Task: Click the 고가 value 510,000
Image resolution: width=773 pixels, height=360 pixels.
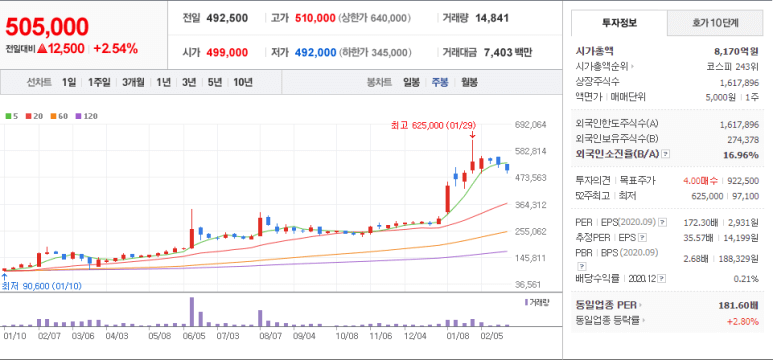Action: [315, 18]
